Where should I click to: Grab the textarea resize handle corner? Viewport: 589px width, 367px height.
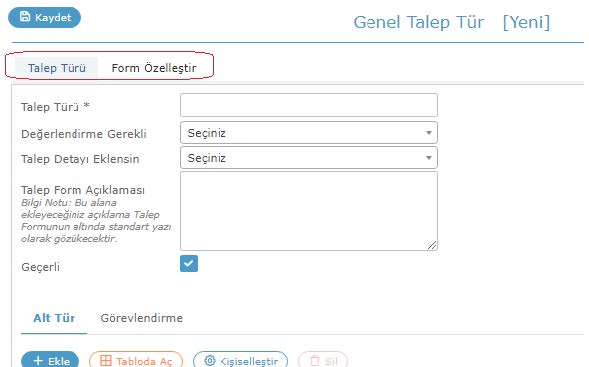click(432, 245)
